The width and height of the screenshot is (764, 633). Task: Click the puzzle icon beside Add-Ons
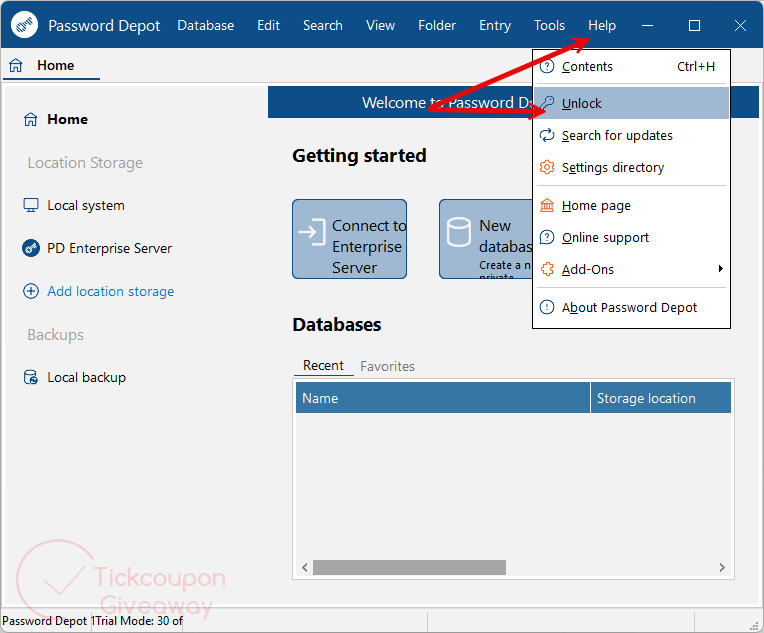point(547,269)
